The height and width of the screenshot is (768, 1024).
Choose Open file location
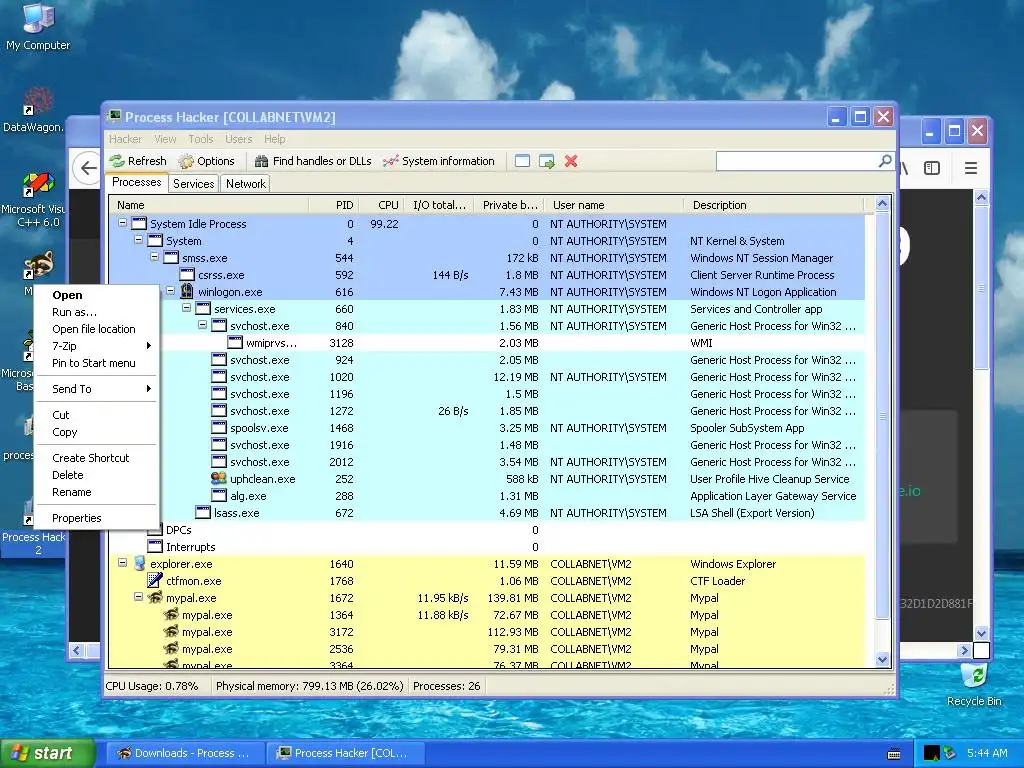pos(94,329)
